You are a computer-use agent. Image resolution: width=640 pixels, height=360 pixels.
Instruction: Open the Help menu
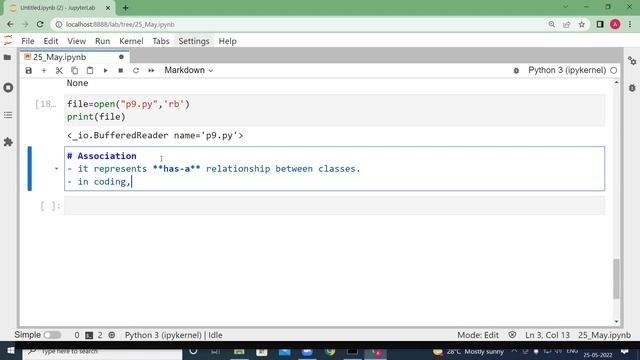[x=227, y=41]
